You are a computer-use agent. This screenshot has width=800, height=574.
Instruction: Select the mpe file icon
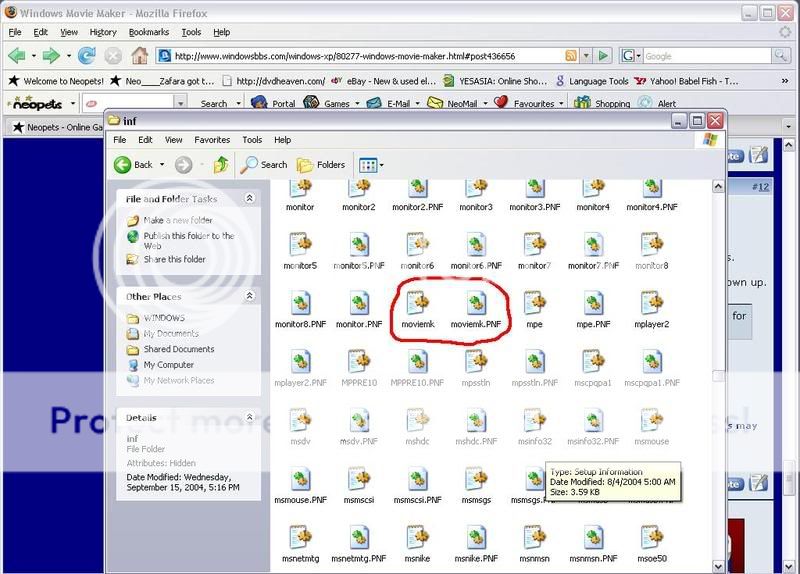click(535, 304)
